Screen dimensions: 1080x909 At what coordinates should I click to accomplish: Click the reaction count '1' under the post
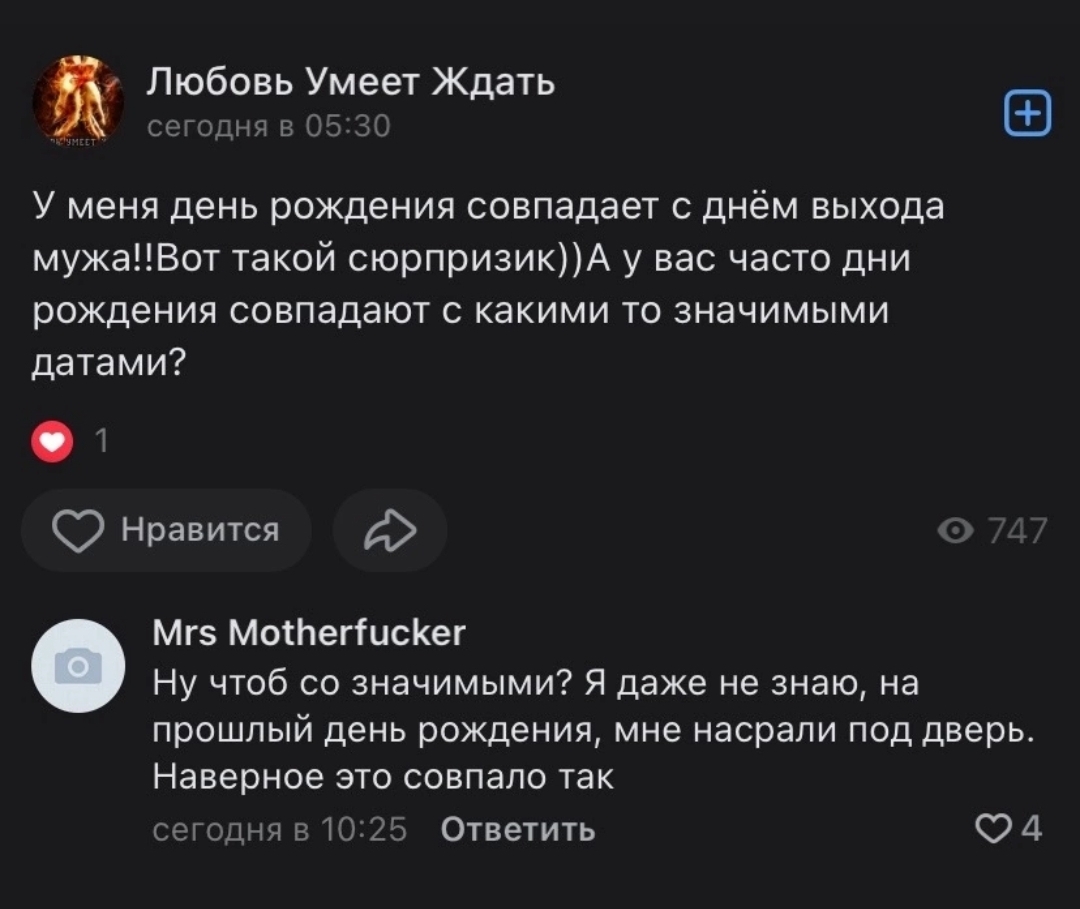101,442
